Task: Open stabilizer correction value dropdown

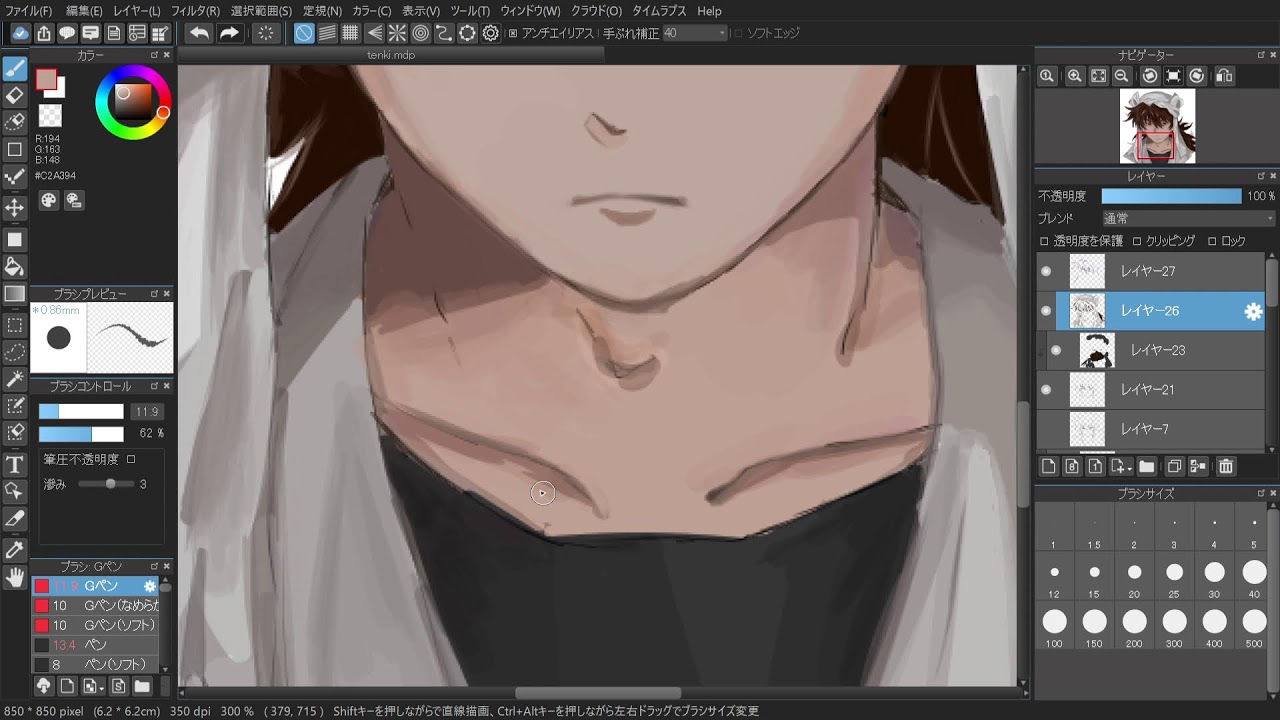Action: pos(694,33)
